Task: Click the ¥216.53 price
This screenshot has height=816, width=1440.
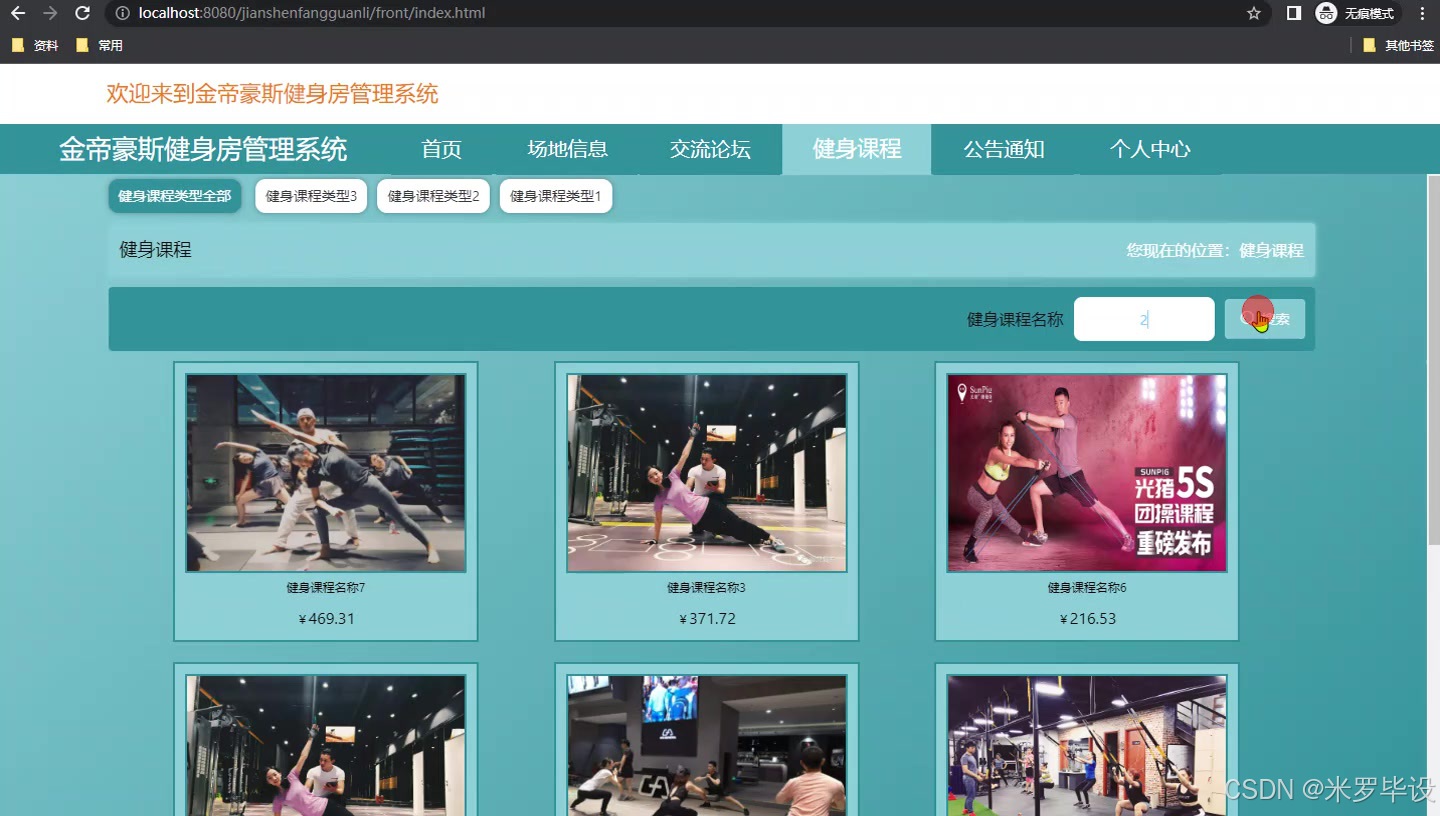Action: [x=1088, y=619]
